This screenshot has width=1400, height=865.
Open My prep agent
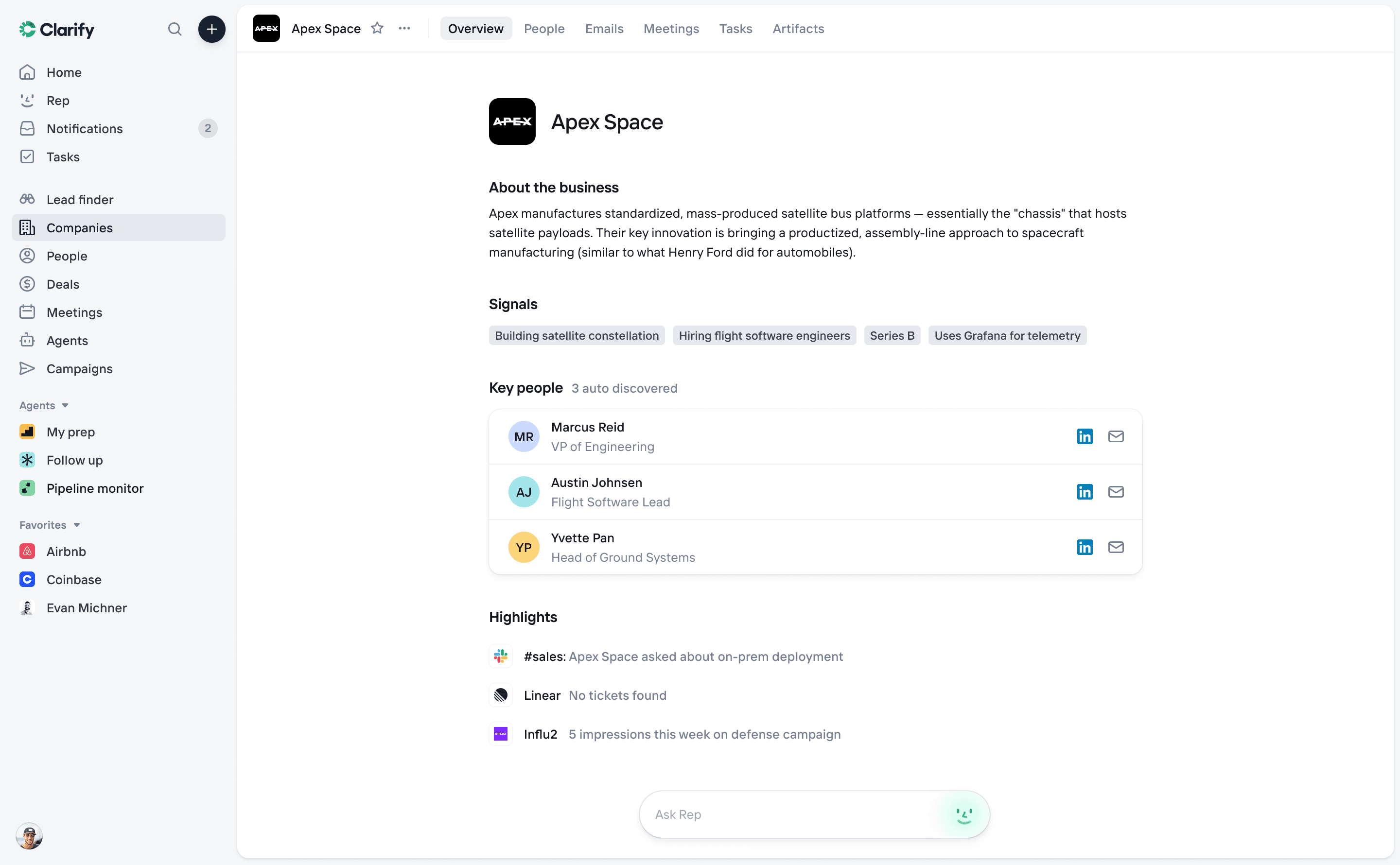(x=119, y=432)
